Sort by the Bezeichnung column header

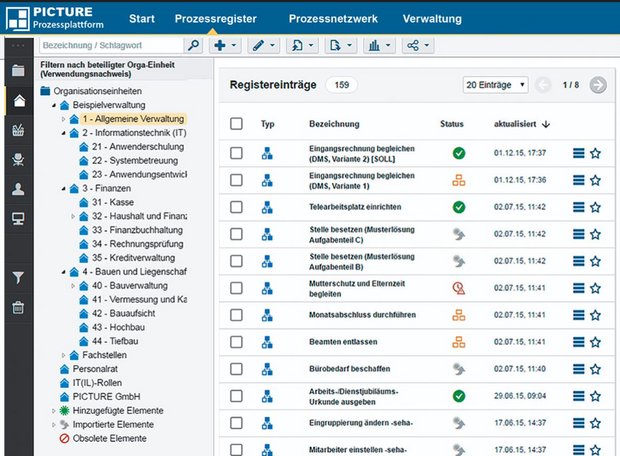click(334, 124)
